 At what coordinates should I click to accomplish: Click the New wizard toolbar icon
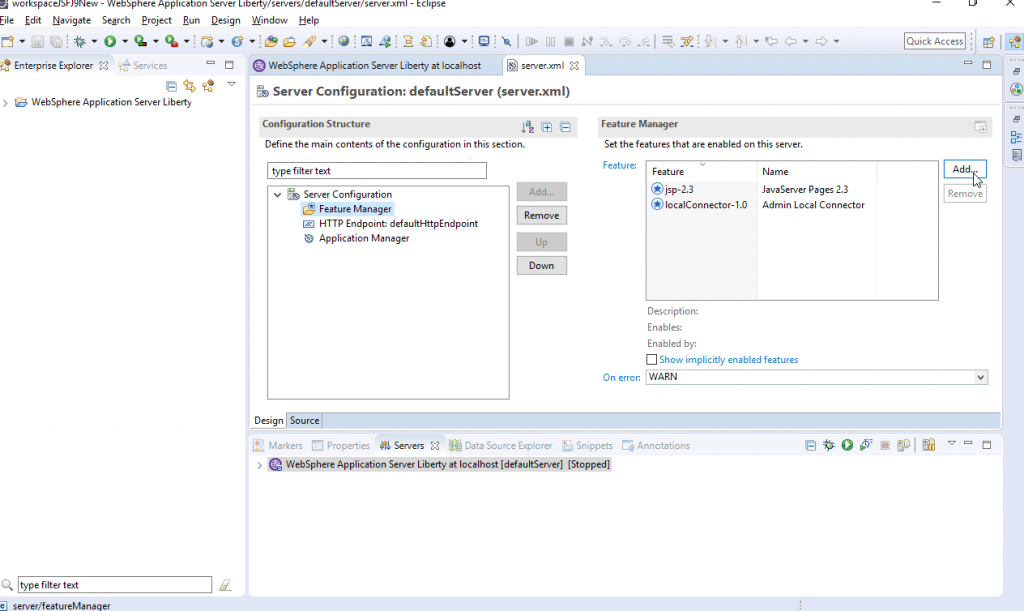(8, 41)
